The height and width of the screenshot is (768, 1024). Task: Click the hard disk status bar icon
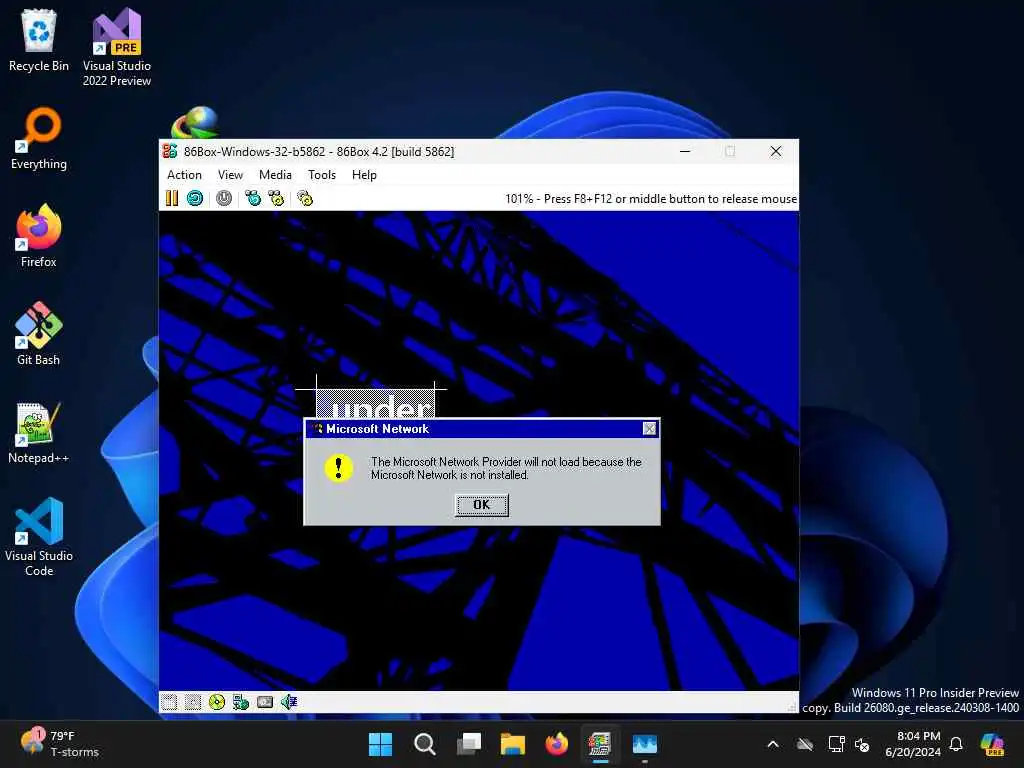pyautogui.click(x=264, y=702)
